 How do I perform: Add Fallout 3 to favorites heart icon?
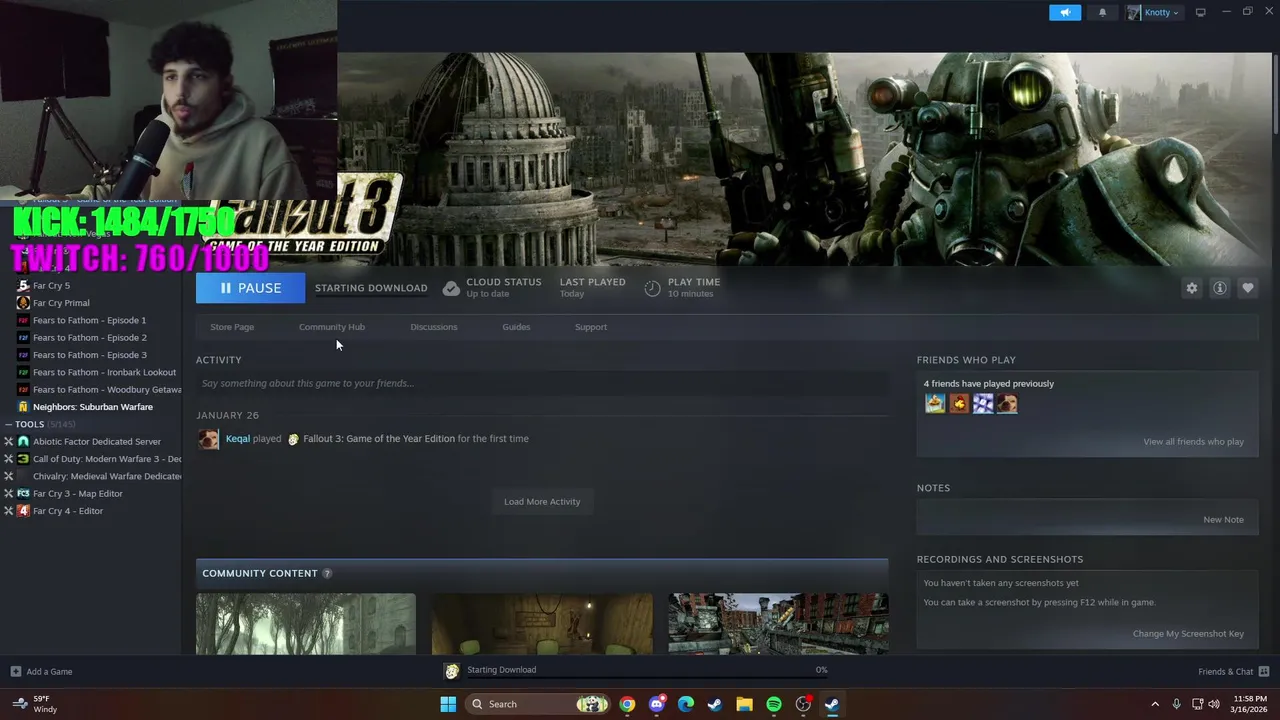click(x=1248, y=288)
